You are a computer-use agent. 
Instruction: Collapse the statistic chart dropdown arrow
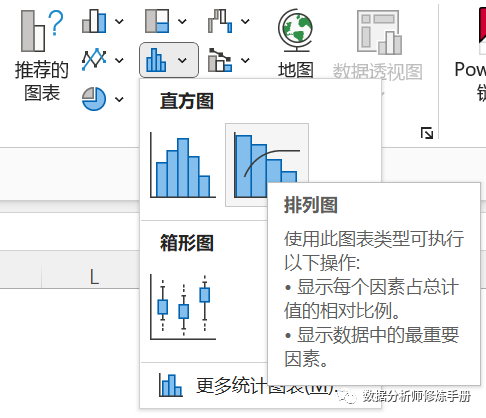pos(182,60)
